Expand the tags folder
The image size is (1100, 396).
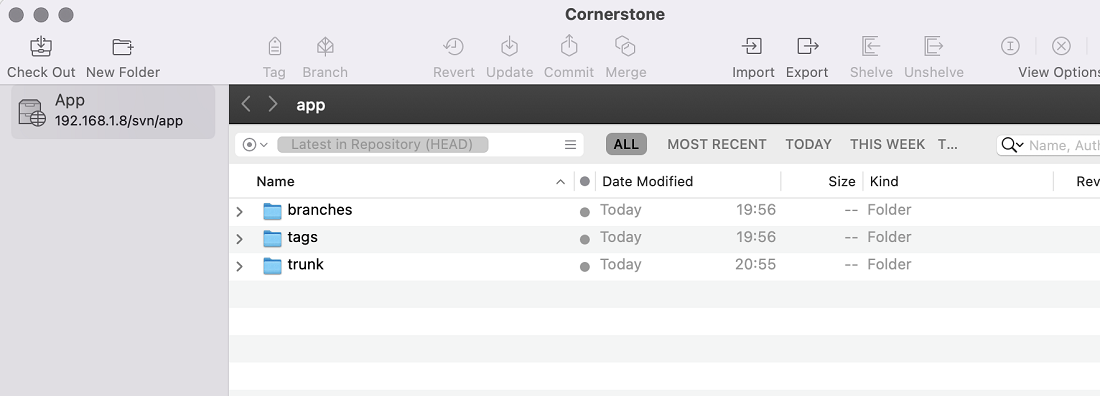click(240, 239)
